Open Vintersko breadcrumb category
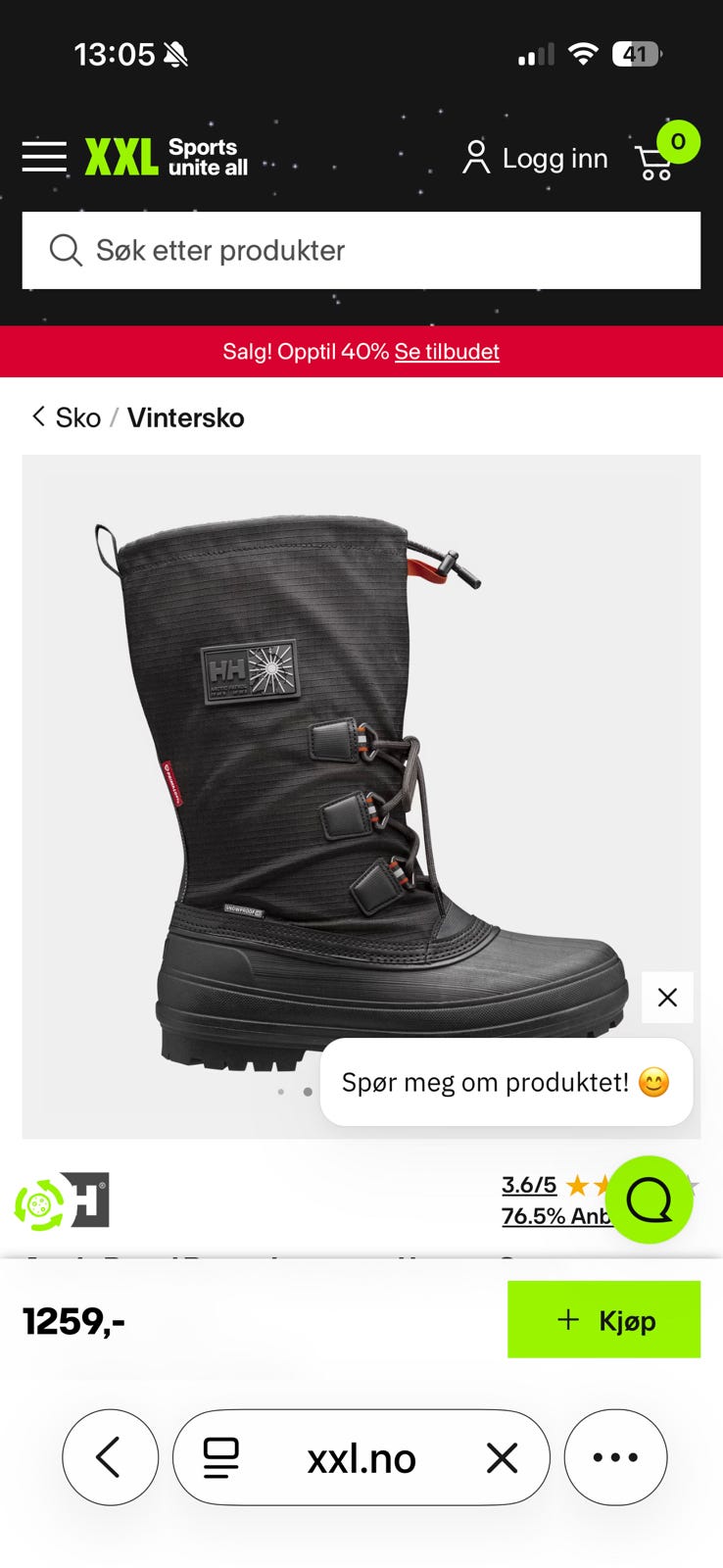 click(x=186, y=417)
